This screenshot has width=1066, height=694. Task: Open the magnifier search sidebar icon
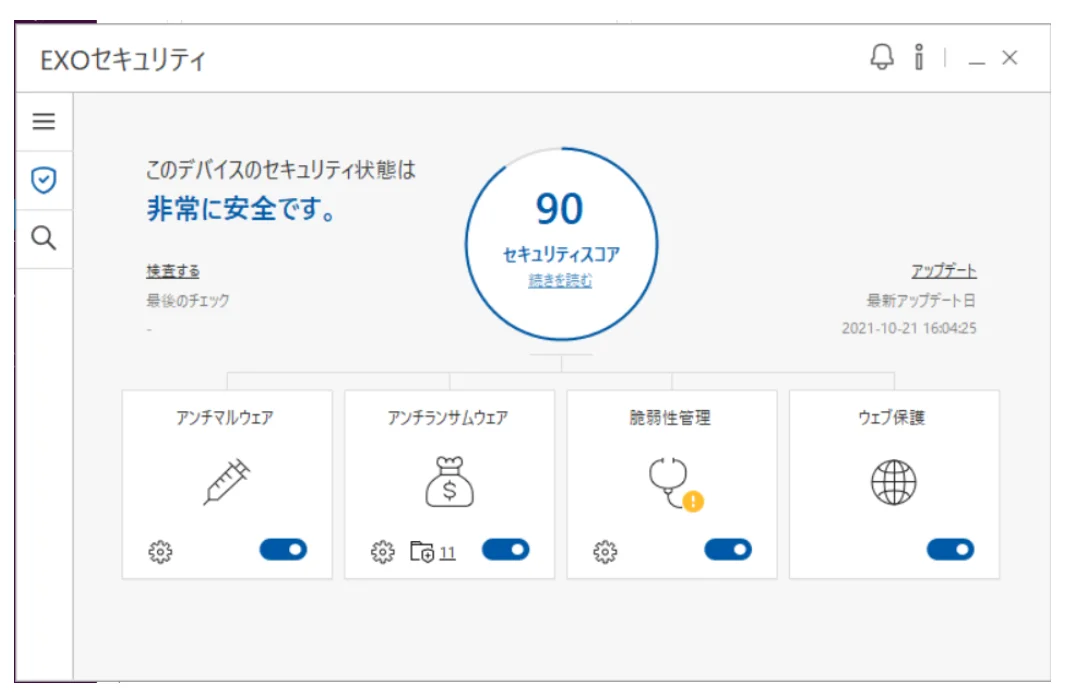tap(44, 238)
